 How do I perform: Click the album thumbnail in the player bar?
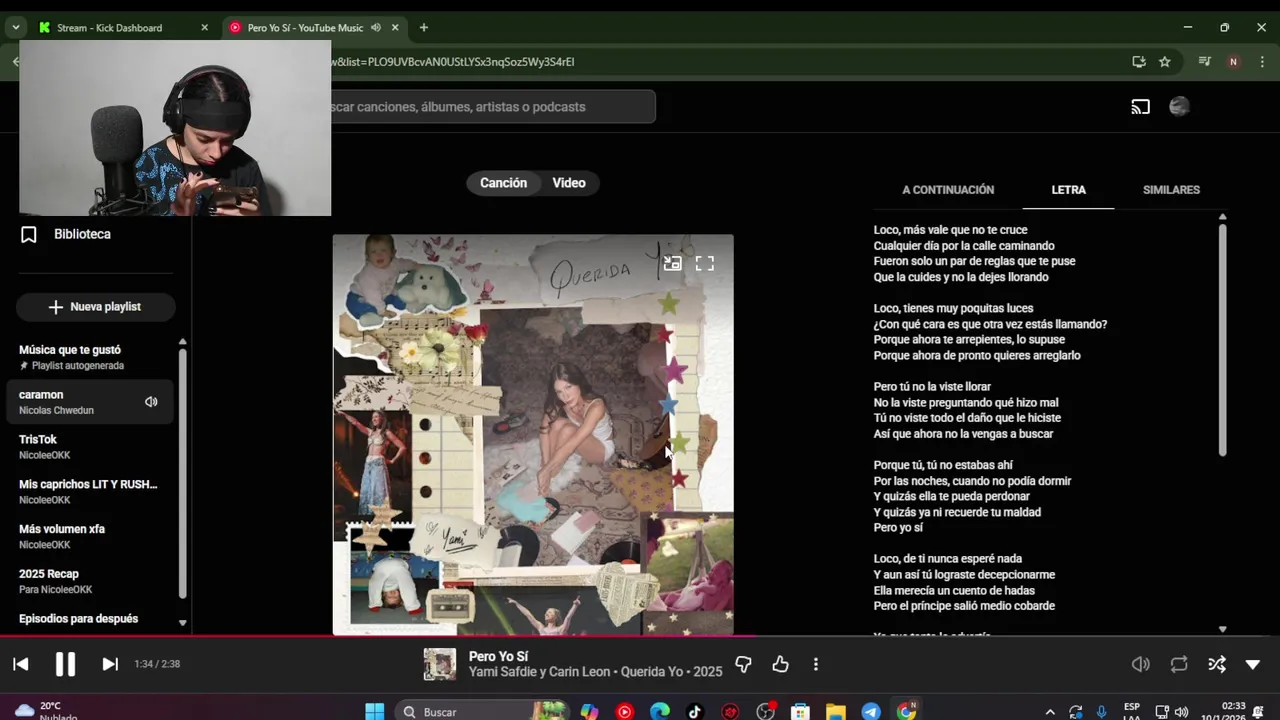440,664
